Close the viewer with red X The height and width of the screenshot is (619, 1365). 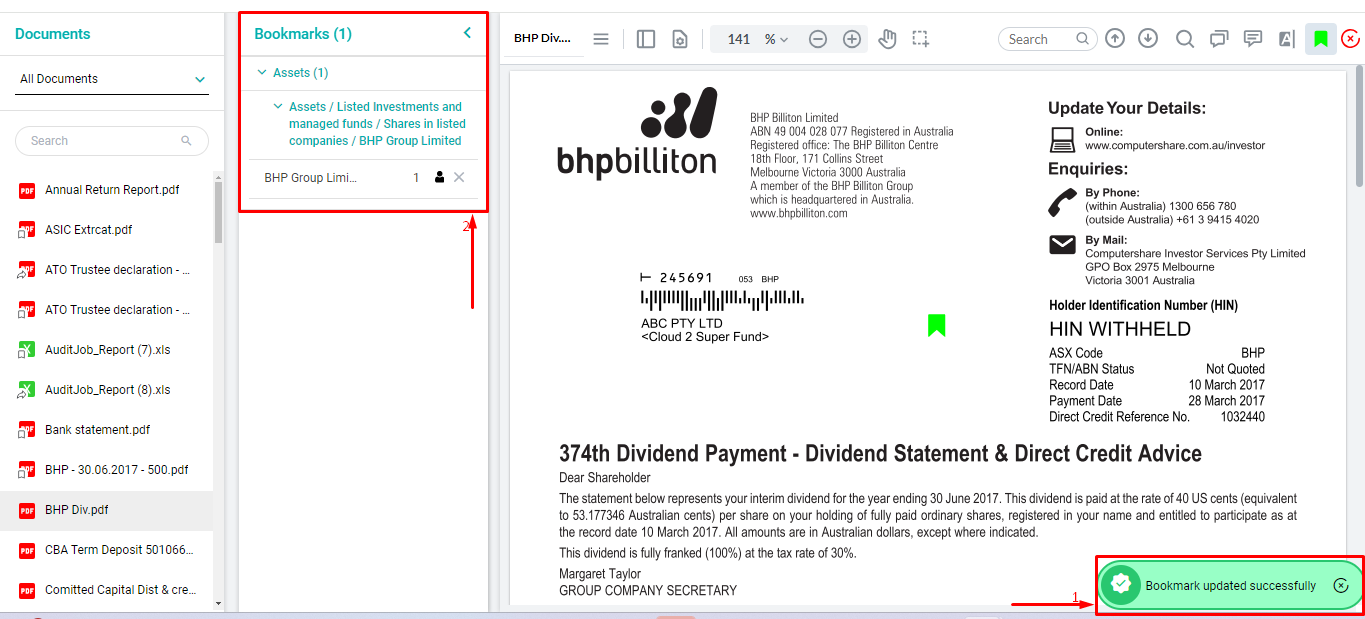(1351, 39)
